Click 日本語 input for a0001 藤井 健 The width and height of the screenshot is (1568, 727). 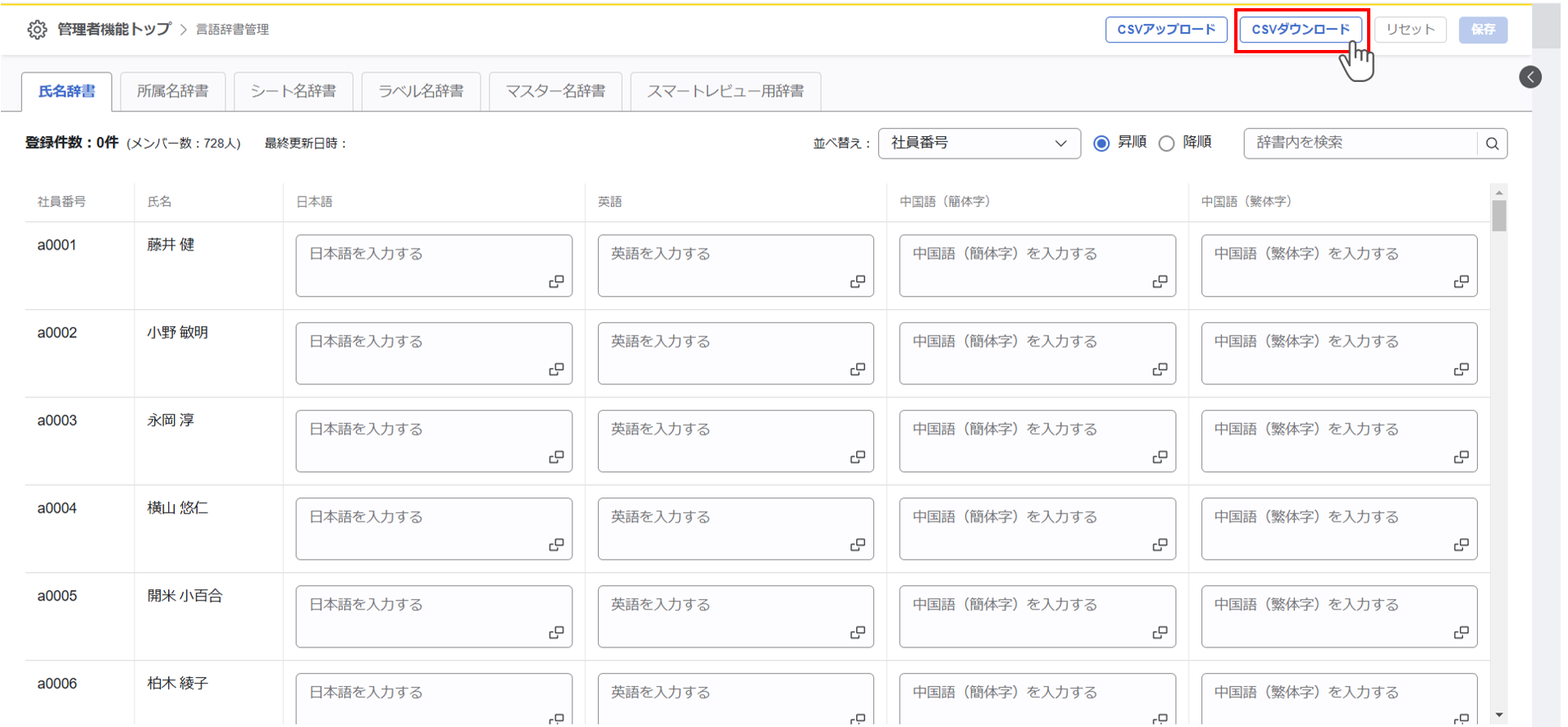click(434, 266)
